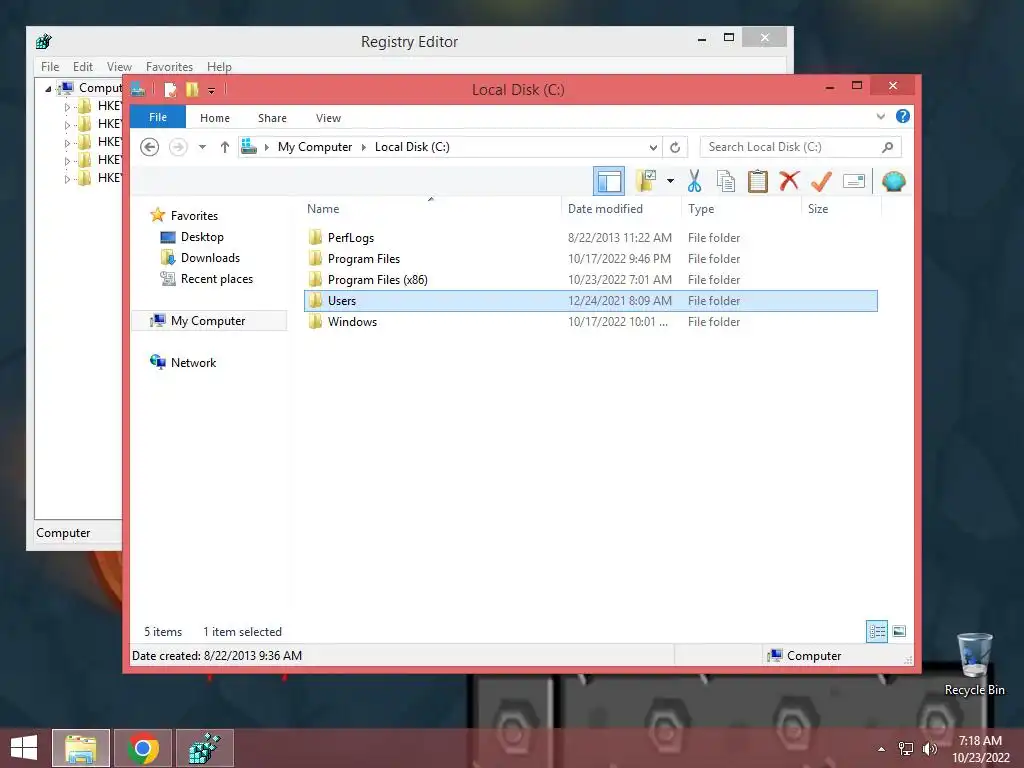The image size is (1024, 768).
Task: Go forward with the forward arrow
Action: tap(178, 147)
